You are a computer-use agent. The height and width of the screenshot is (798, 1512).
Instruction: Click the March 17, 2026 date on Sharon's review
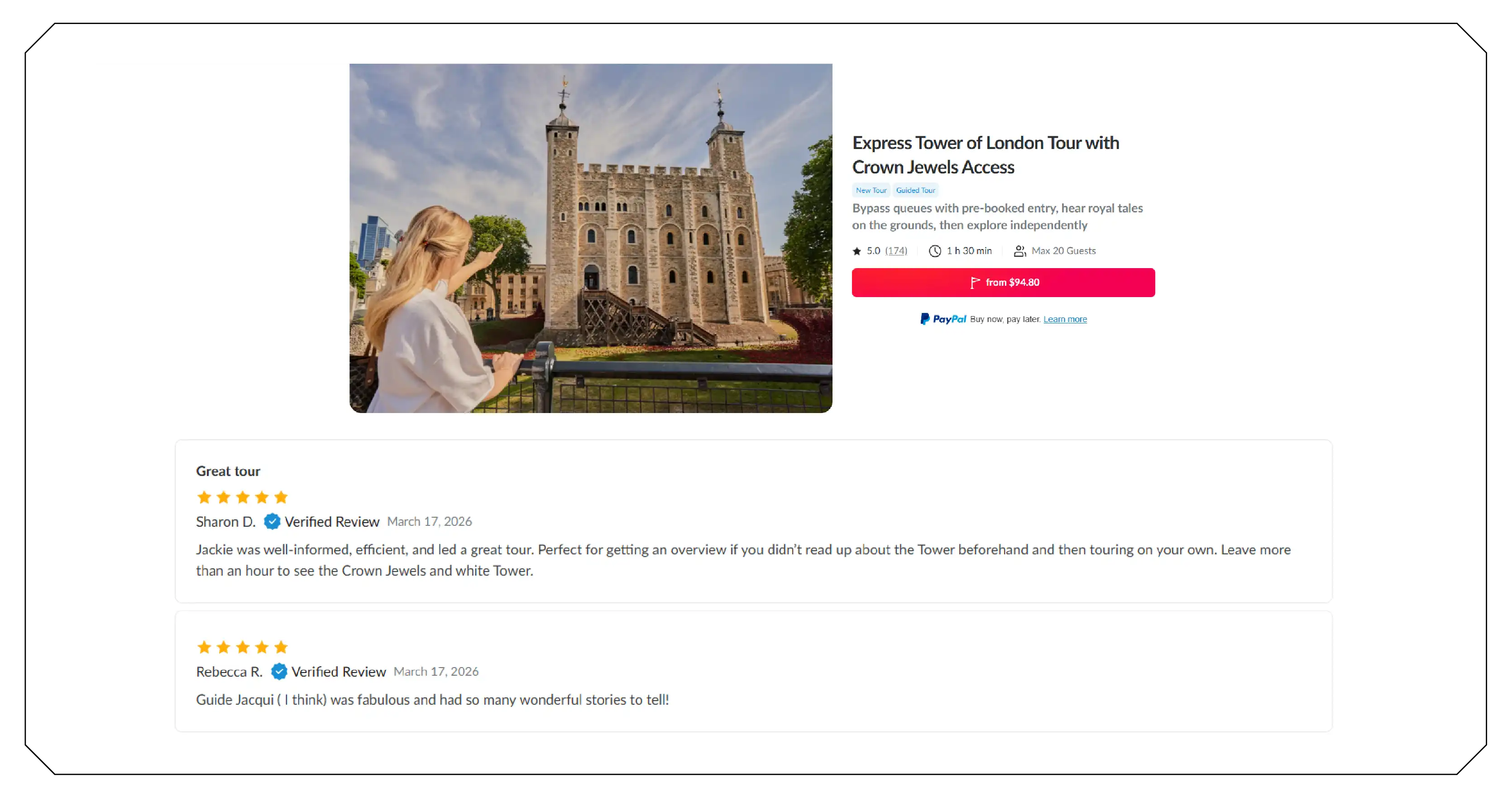(430, 521)
